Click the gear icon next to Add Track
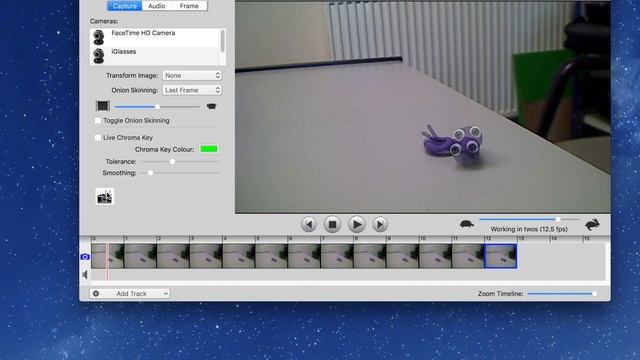 [x=96, y=293]
